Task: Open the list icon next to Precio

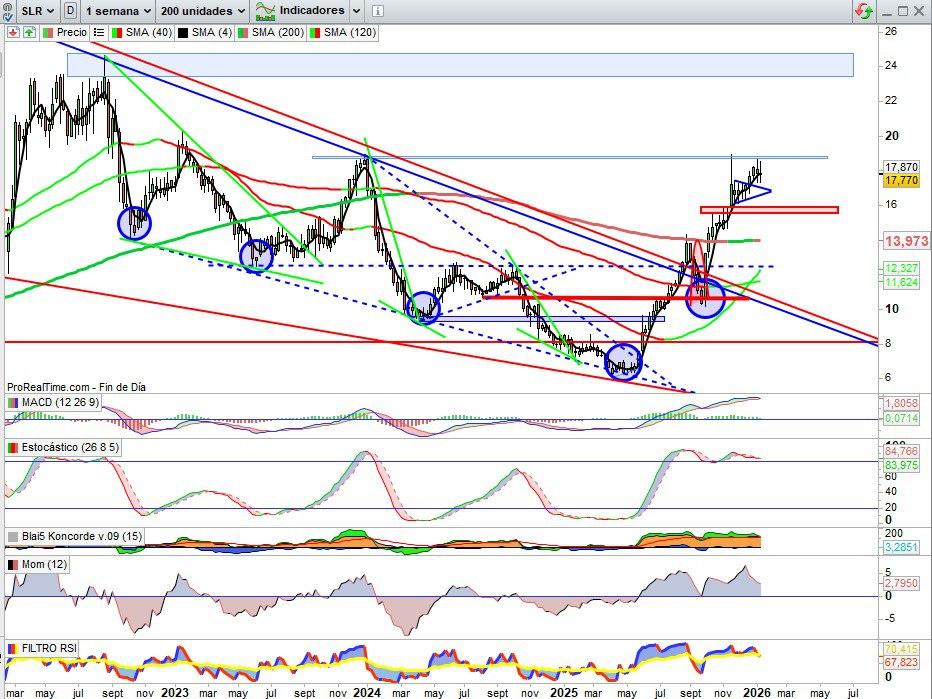Action: coord(101,32)
